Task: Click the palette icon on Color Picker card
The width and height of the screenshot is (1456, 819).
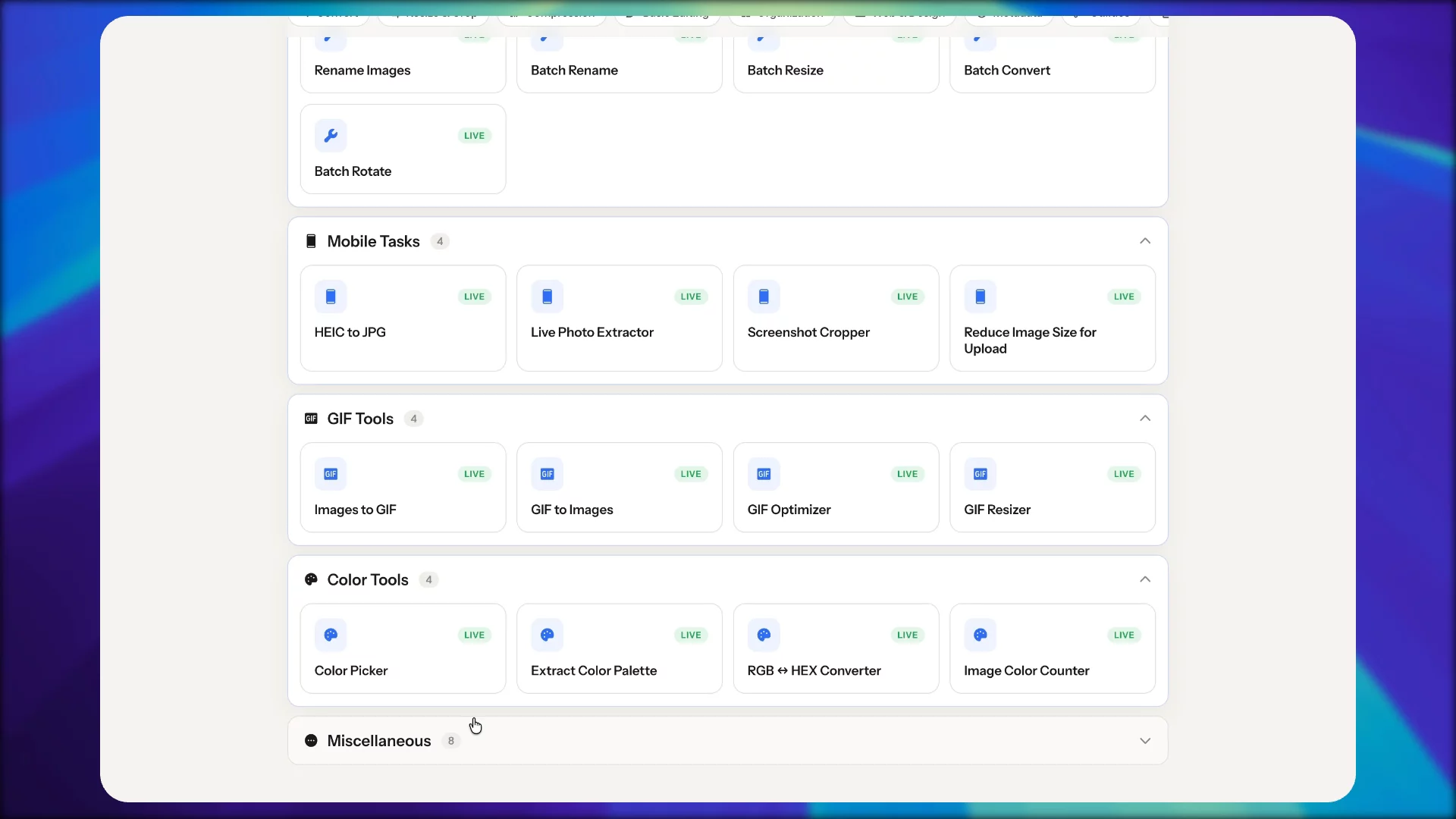Action: tap(331, 635)
